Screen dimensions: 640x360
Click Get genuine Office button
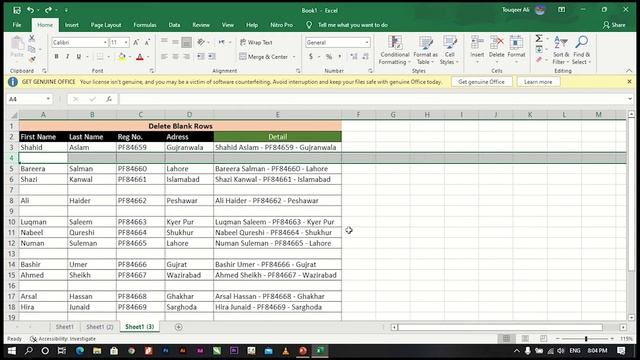(481, 82)
